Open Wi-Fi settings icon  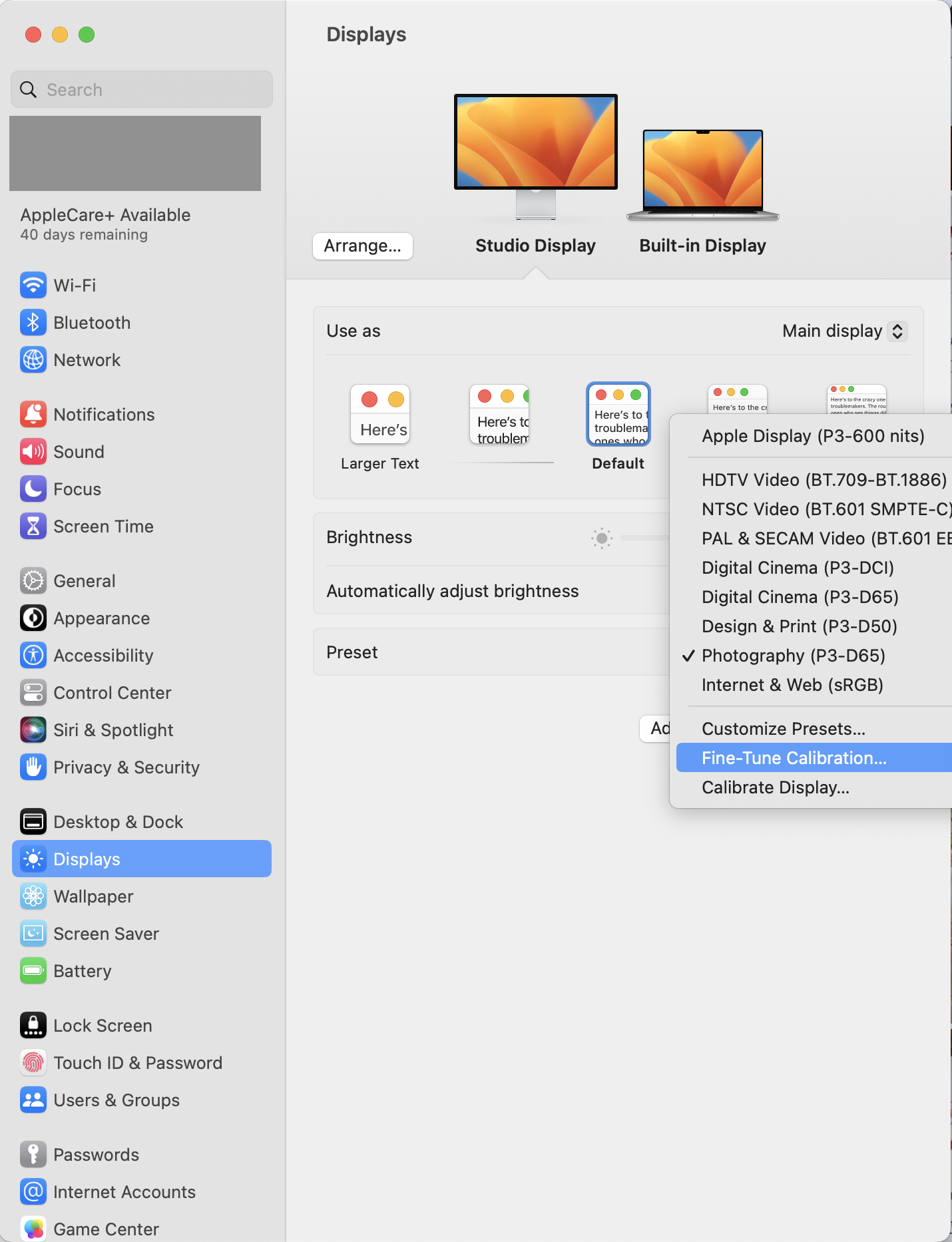click(x=33, y=286)
